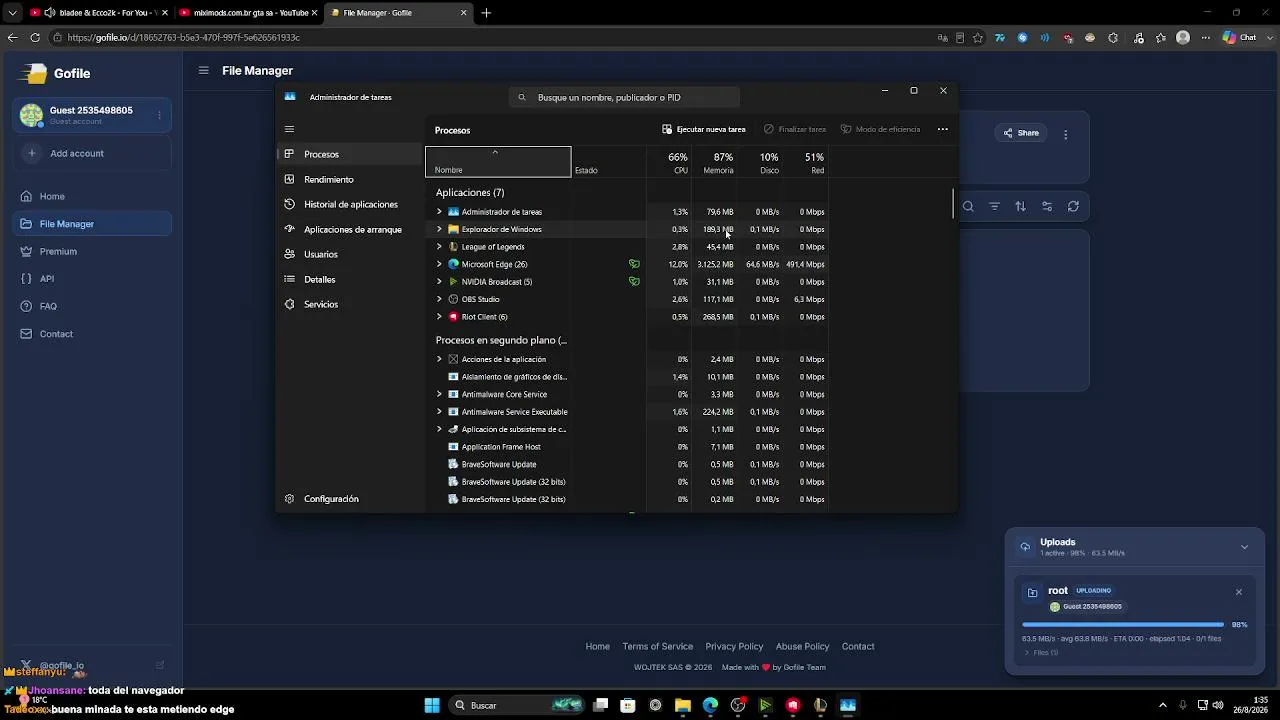Open the Task Manager three-dot more options
The image size is (1280, 720).
click(942, 129)
